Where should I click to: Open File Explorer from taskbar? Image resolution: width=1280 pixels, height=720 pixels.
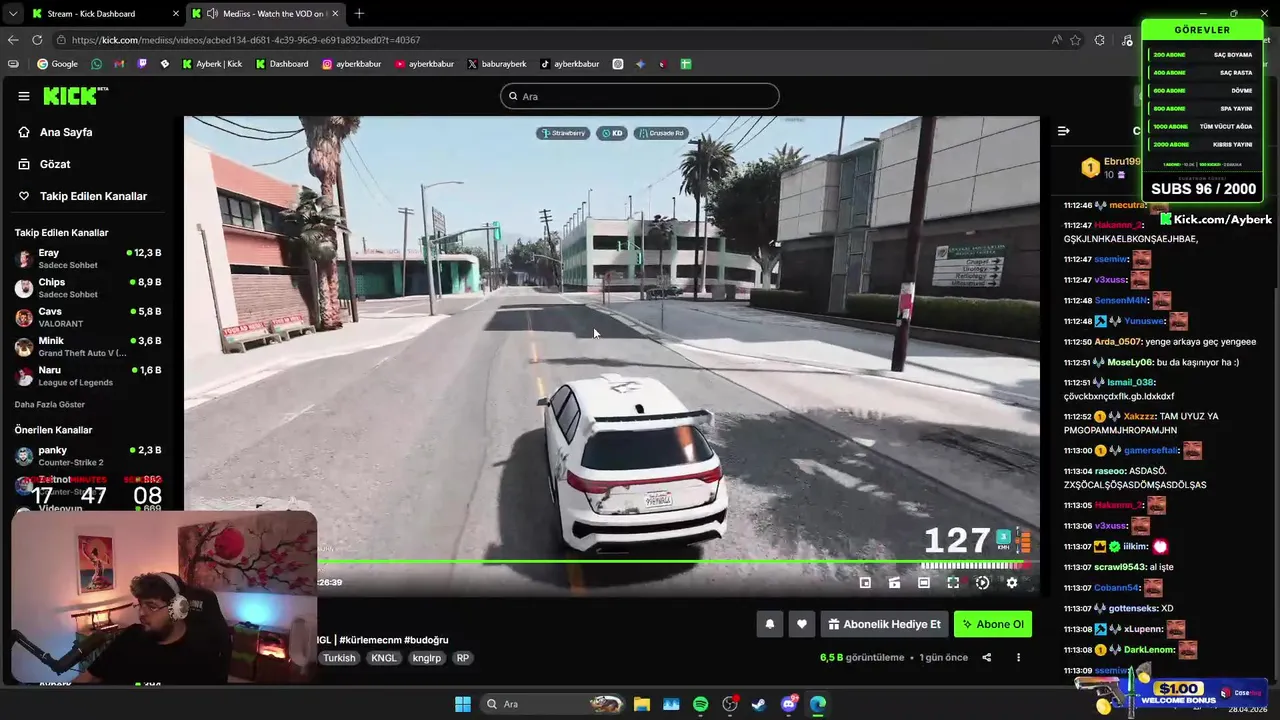(x=642, y=704)
